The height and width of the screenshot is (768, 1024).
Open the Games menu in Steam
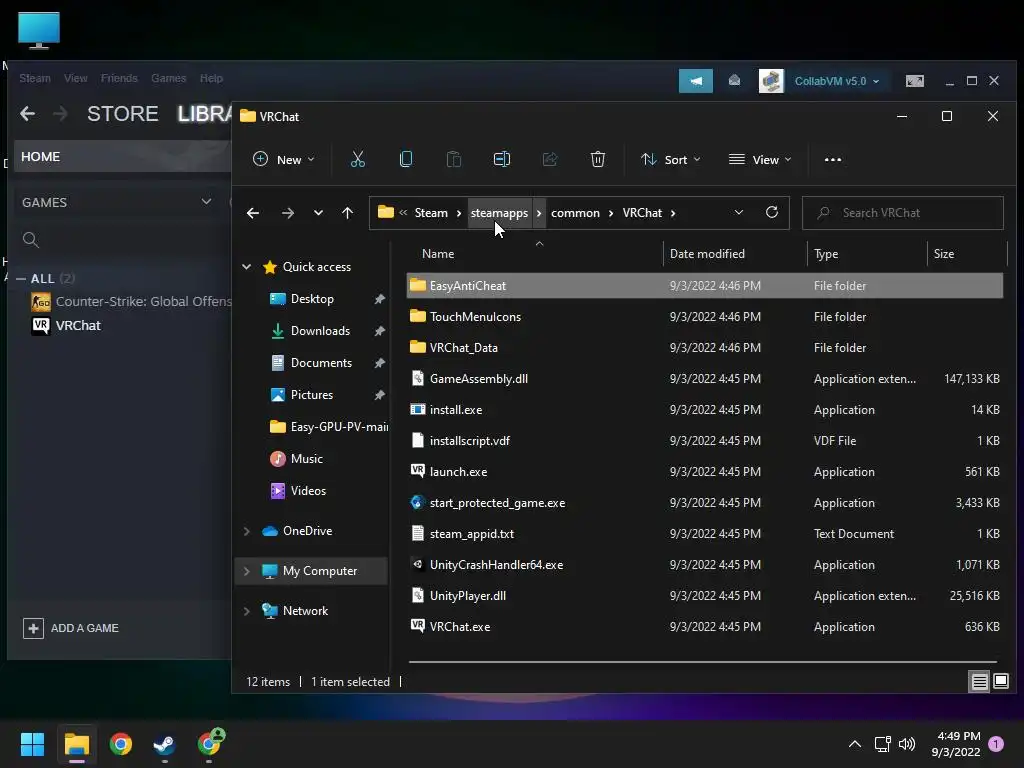point(168,78)
